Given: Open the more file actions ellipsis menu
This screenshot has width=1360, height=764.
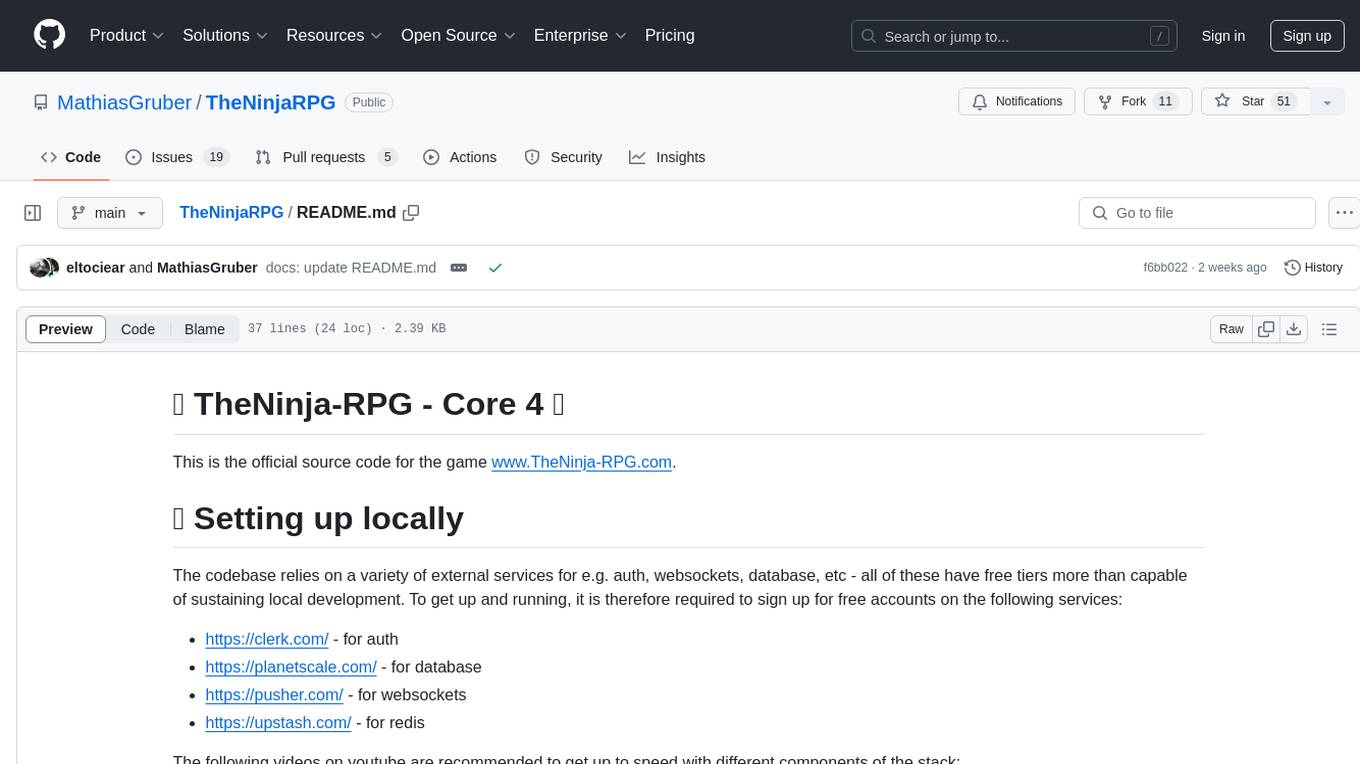Looking at the screenshot, I should tap(1345, 213).
